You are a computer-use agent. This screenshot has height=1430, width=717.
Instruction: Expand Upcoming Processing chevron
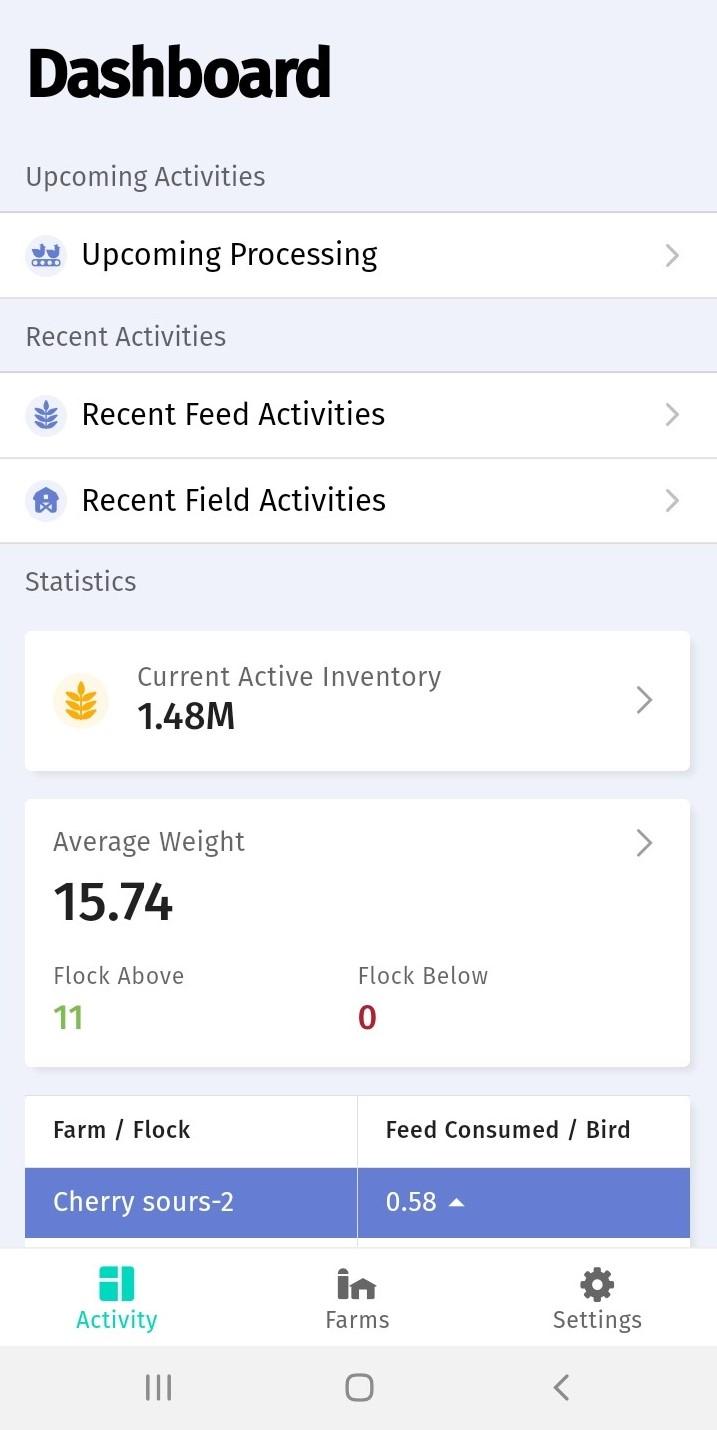672,256
